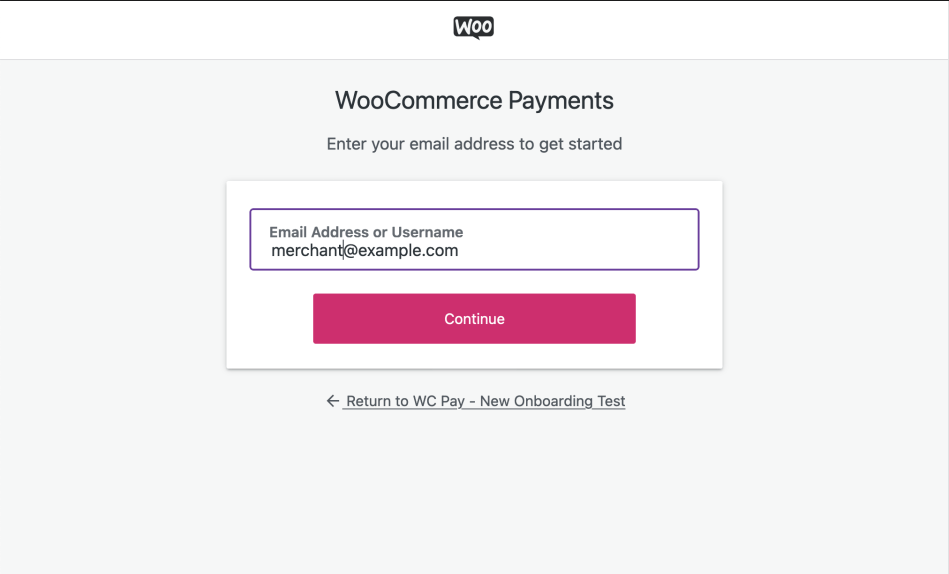Click the 'WC Pay' text in the return link
Viewport: 949px width, 574px height.
440,401
